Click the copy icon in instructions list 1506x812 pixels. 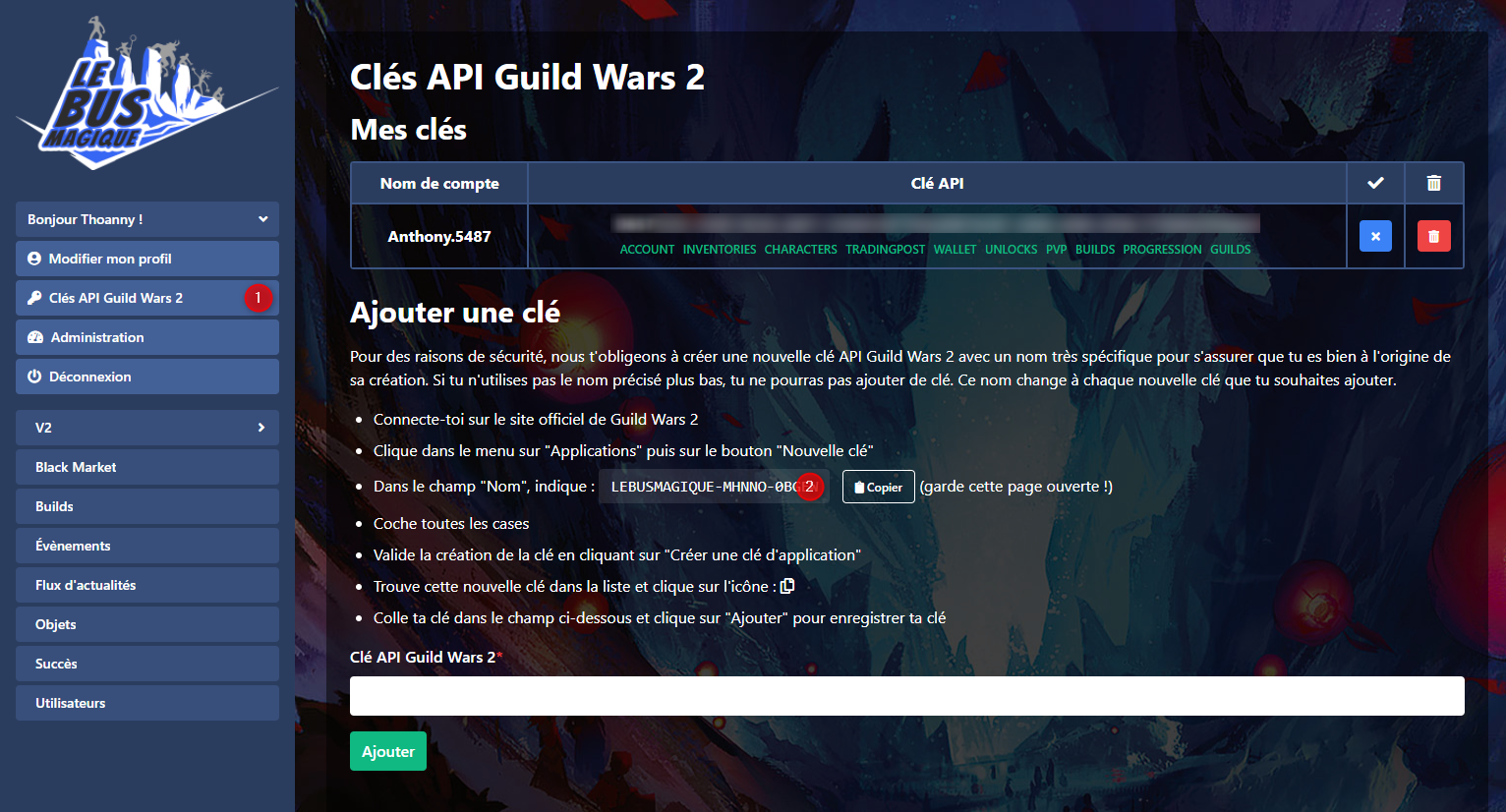(787, 586)
